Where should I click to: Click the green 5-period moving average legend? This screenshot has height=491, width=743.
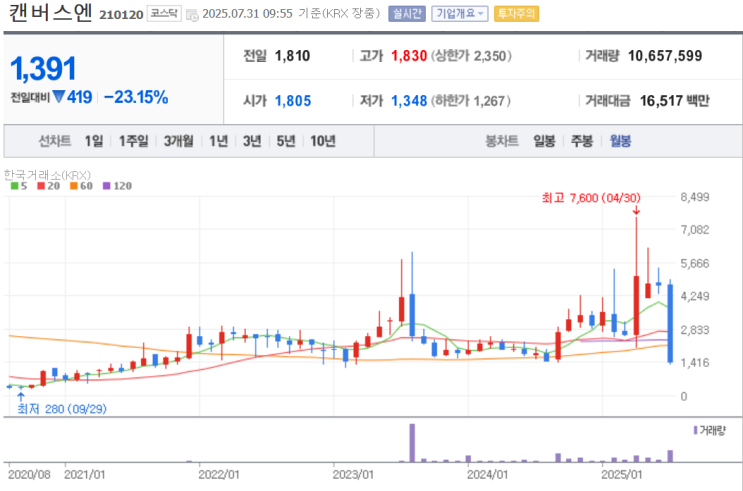(x=19, y=186)
